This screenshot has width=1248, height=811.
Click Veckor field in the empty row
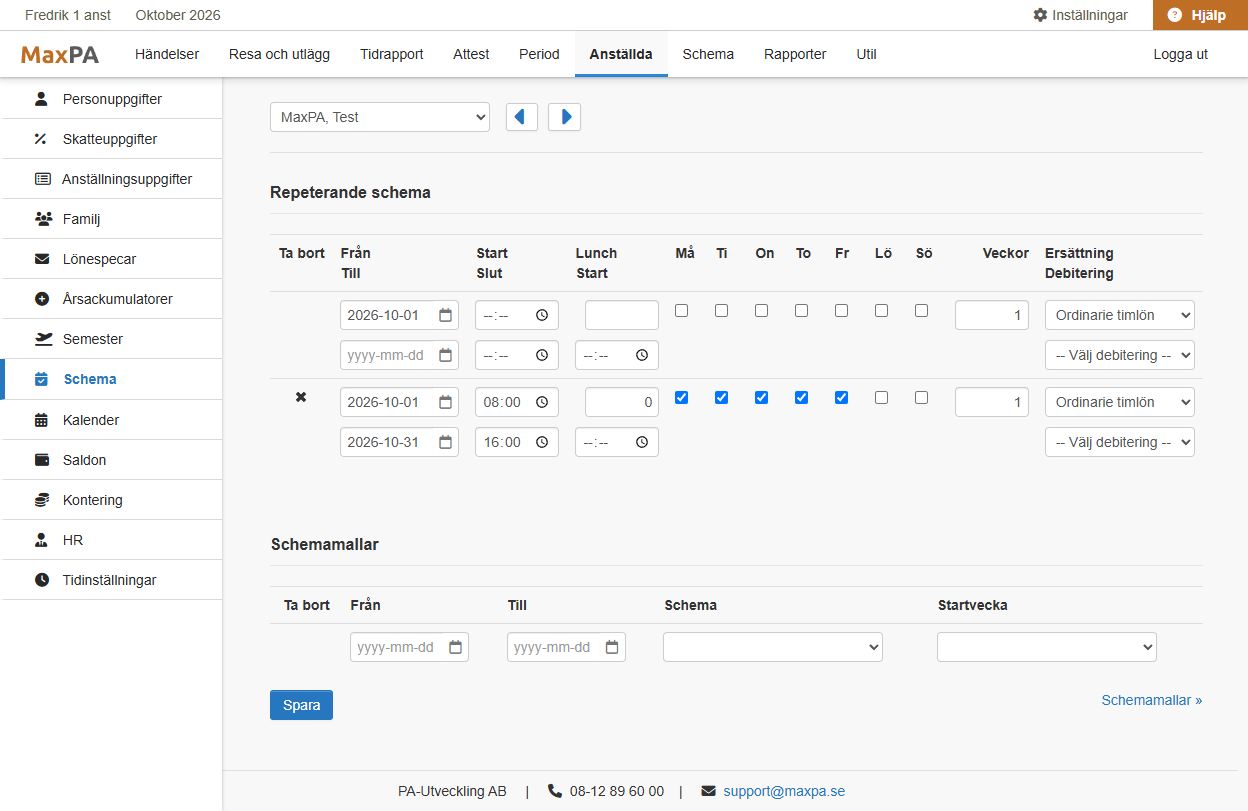992,315
